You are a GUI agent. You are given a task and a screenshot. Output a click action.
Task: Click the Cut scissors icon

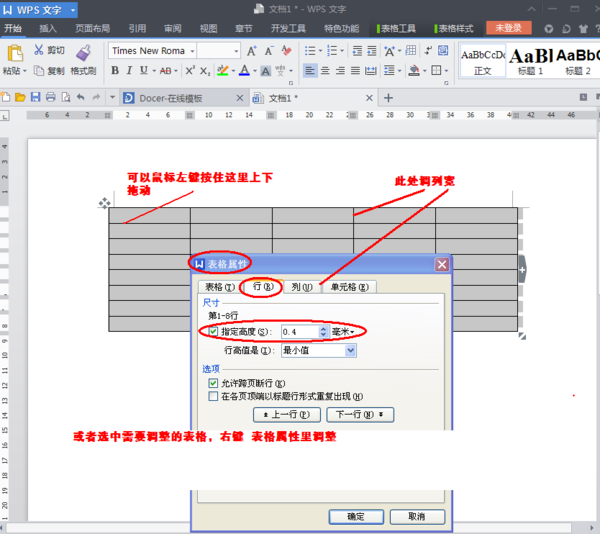tap(38, 50)
